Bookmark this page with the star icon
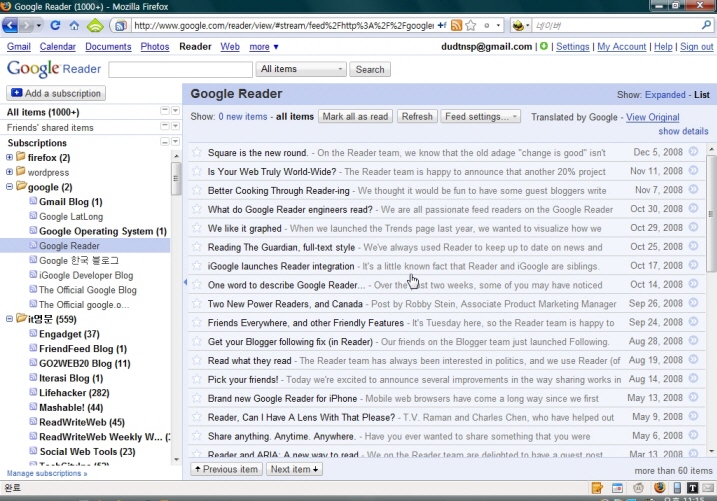 pyautogui.click(x=471, y=26)
